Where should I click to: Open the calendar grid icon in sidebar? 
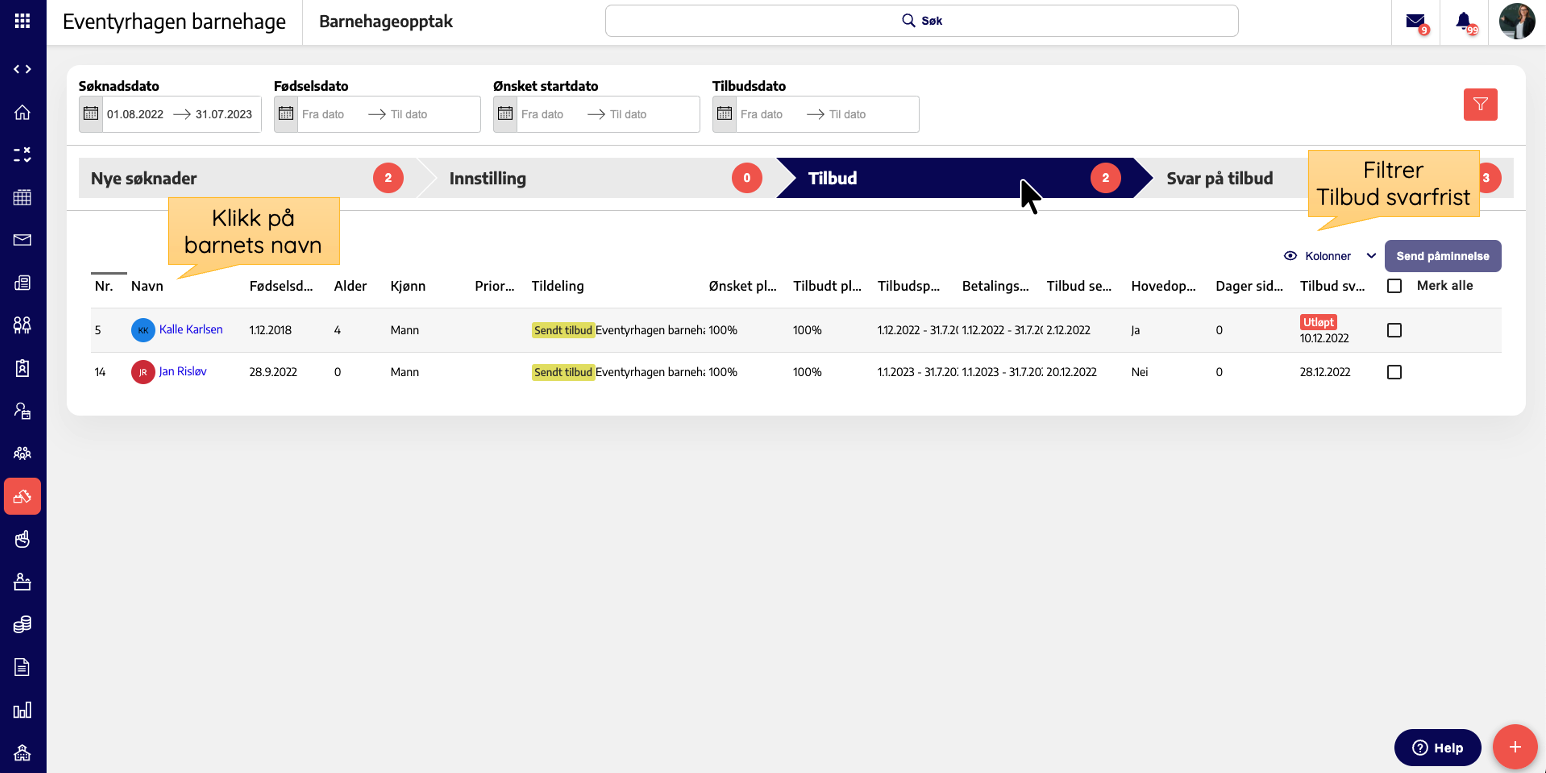[22, 197]
